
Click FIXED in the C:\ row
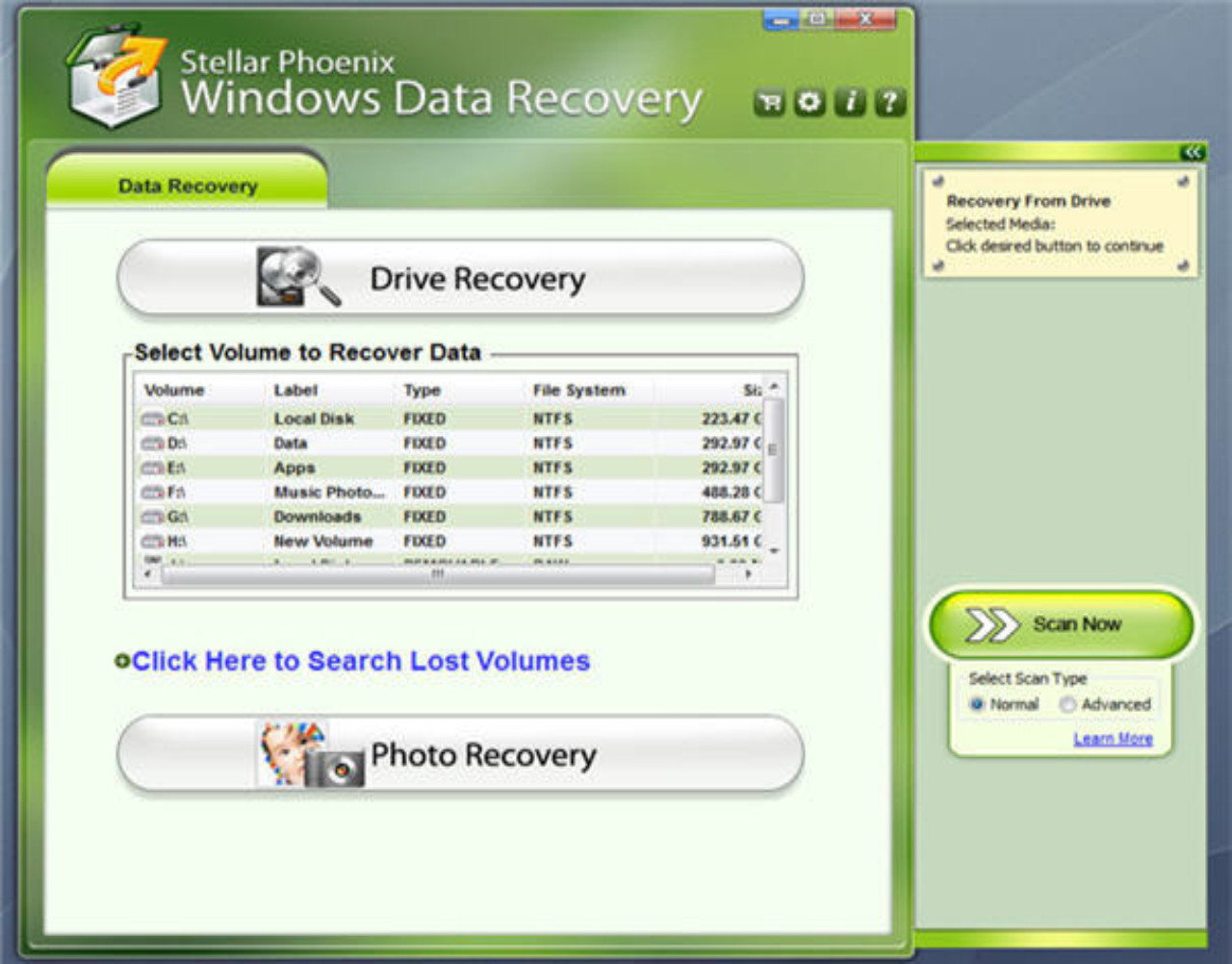(424, 419)
